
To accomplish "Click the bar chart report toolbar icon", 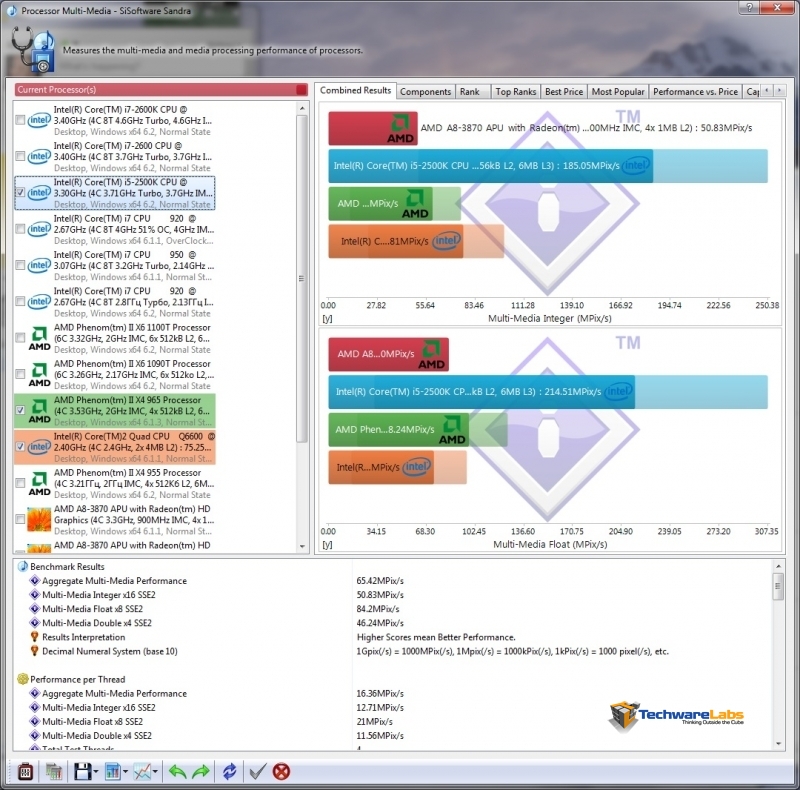I will pos(112,771).
